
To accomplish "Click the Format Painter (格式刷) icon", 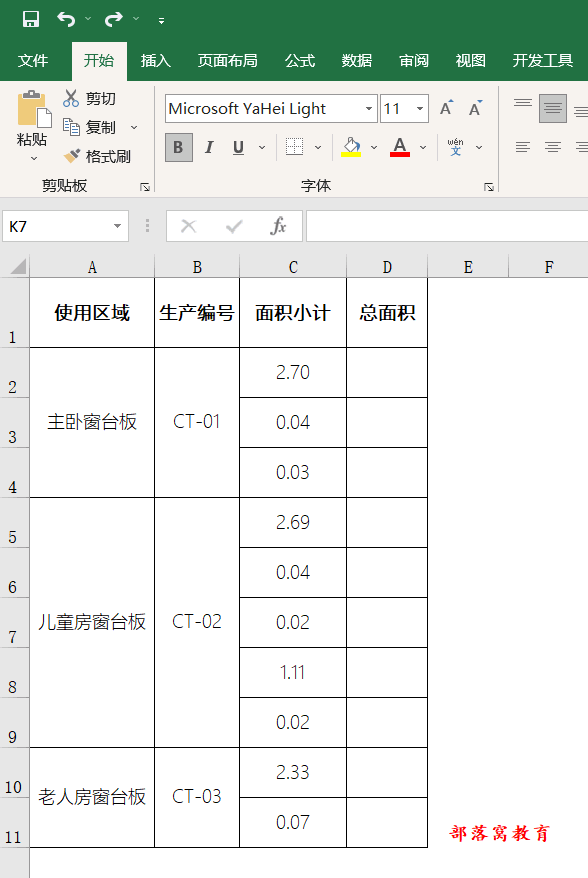I will 72,156.
